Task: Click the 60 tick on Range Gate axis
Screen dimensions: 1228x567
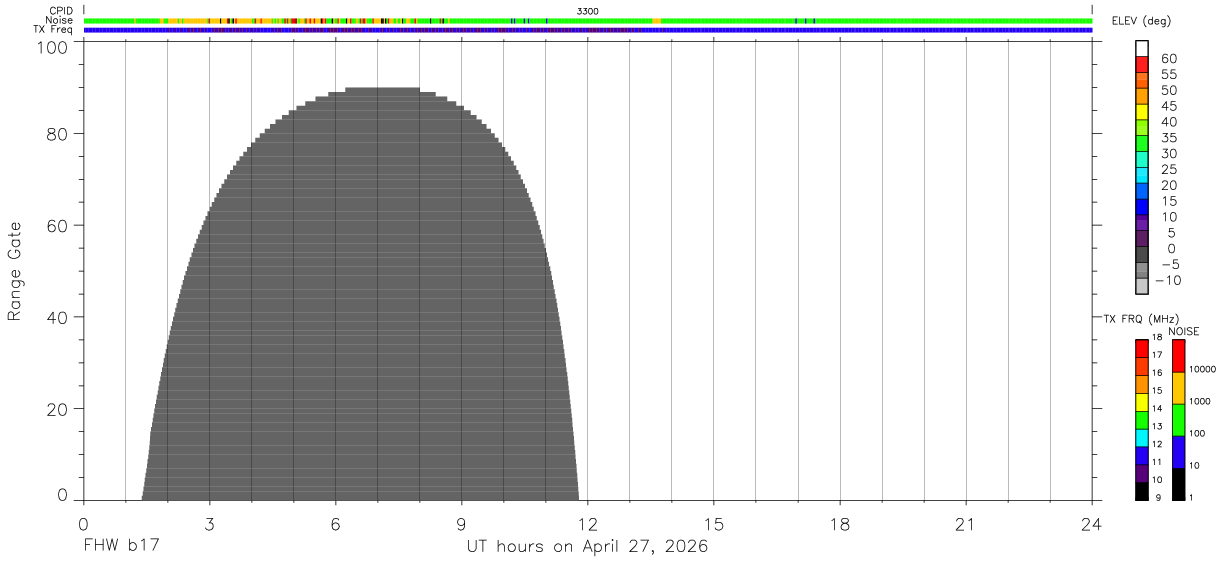Action: [58, 226]
